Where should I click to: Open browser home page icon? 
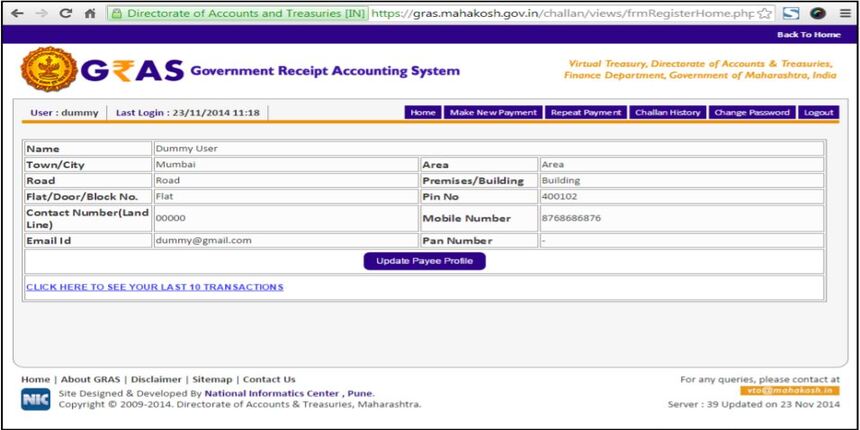90,14
